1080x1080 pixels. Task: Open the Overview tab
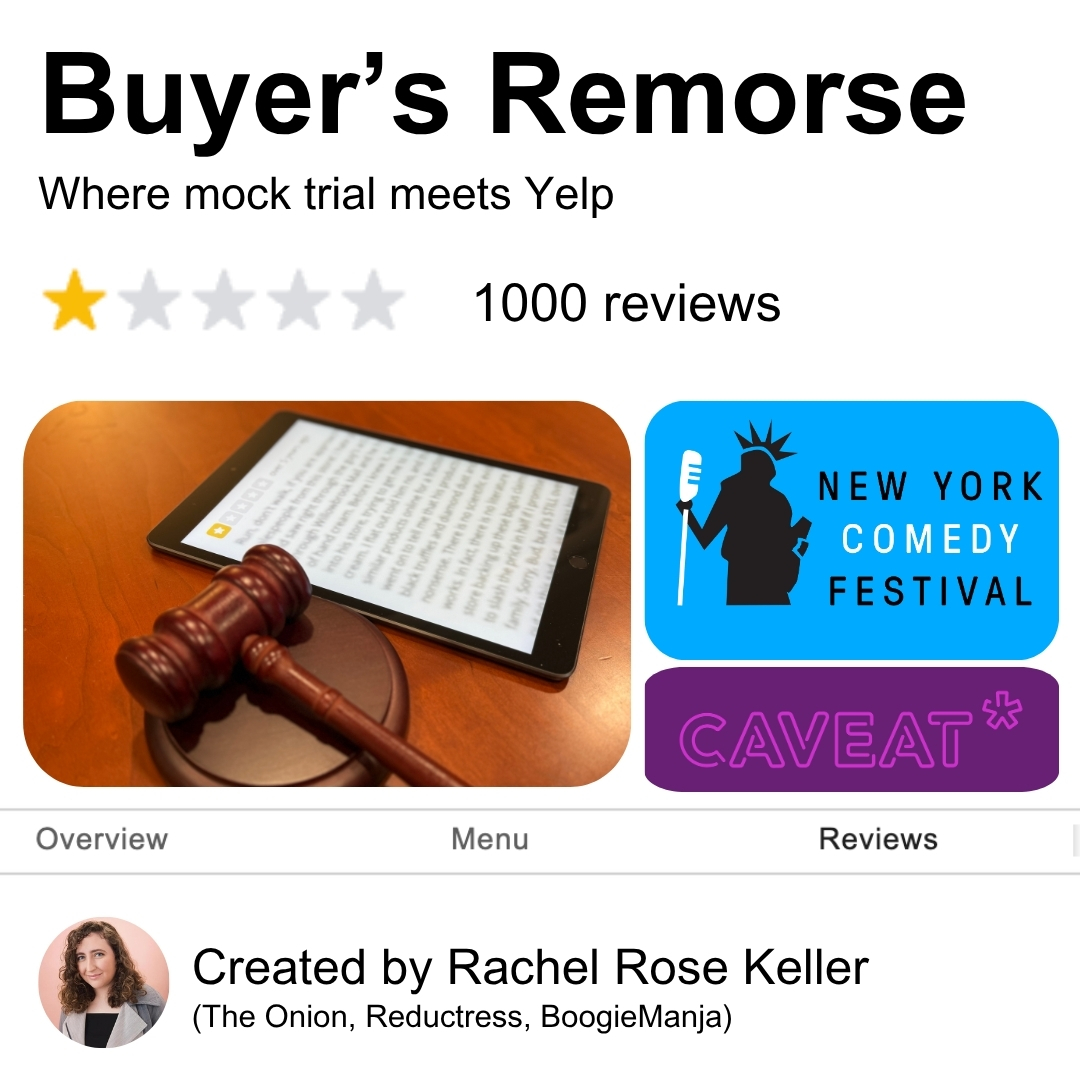coord(102,839)
